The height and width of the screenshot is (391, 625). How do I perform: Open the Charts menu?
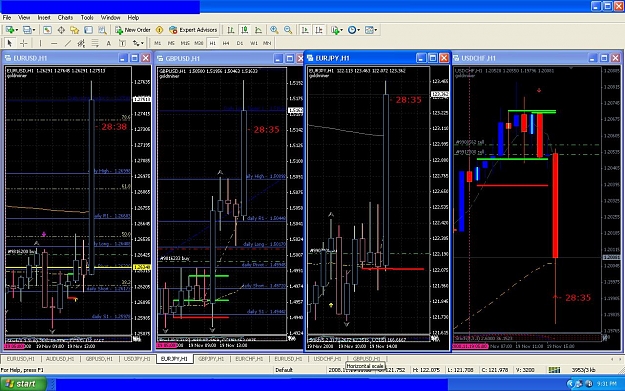[65, 18]
